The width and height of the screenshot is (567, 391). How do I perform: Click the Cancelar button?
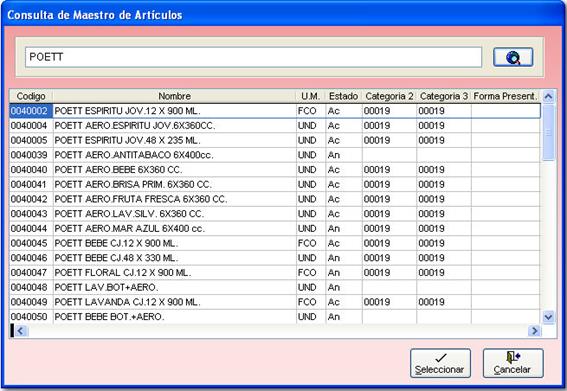(513, 363)
